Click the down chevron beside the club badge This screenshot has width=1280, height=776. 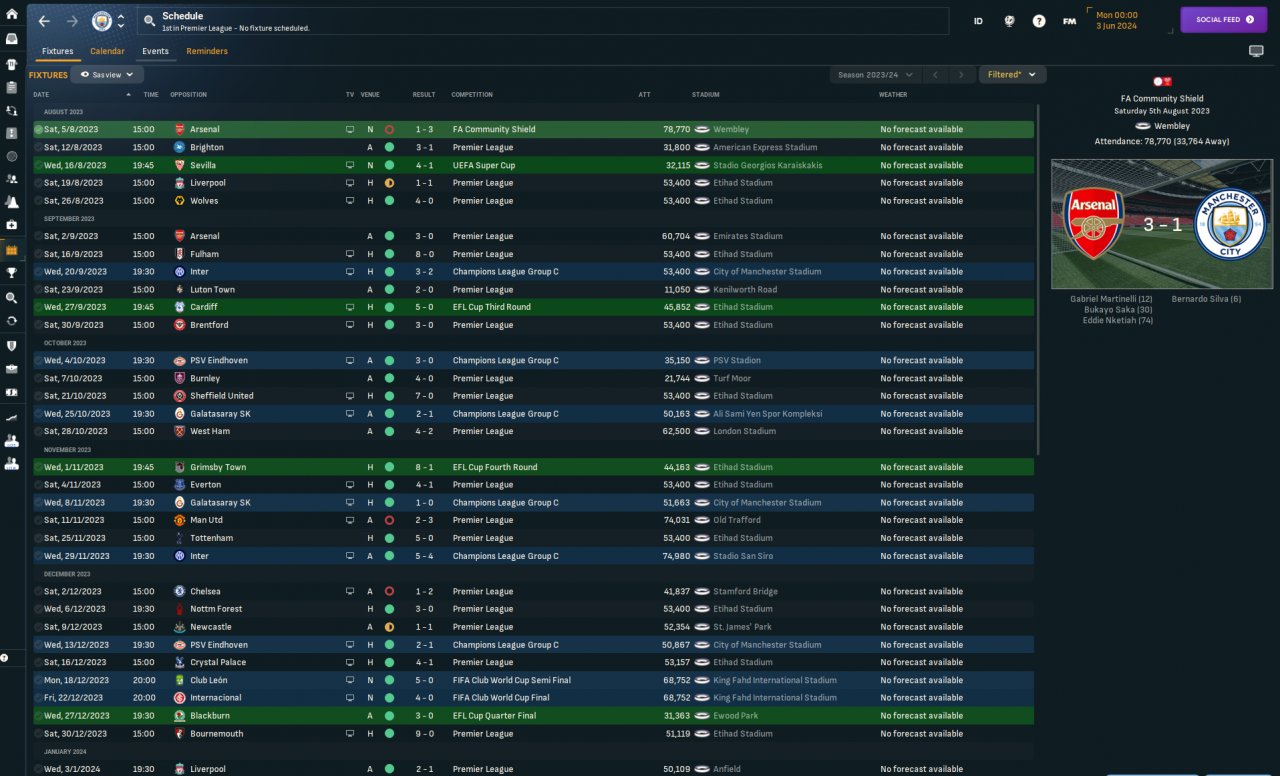pos(121,26)
